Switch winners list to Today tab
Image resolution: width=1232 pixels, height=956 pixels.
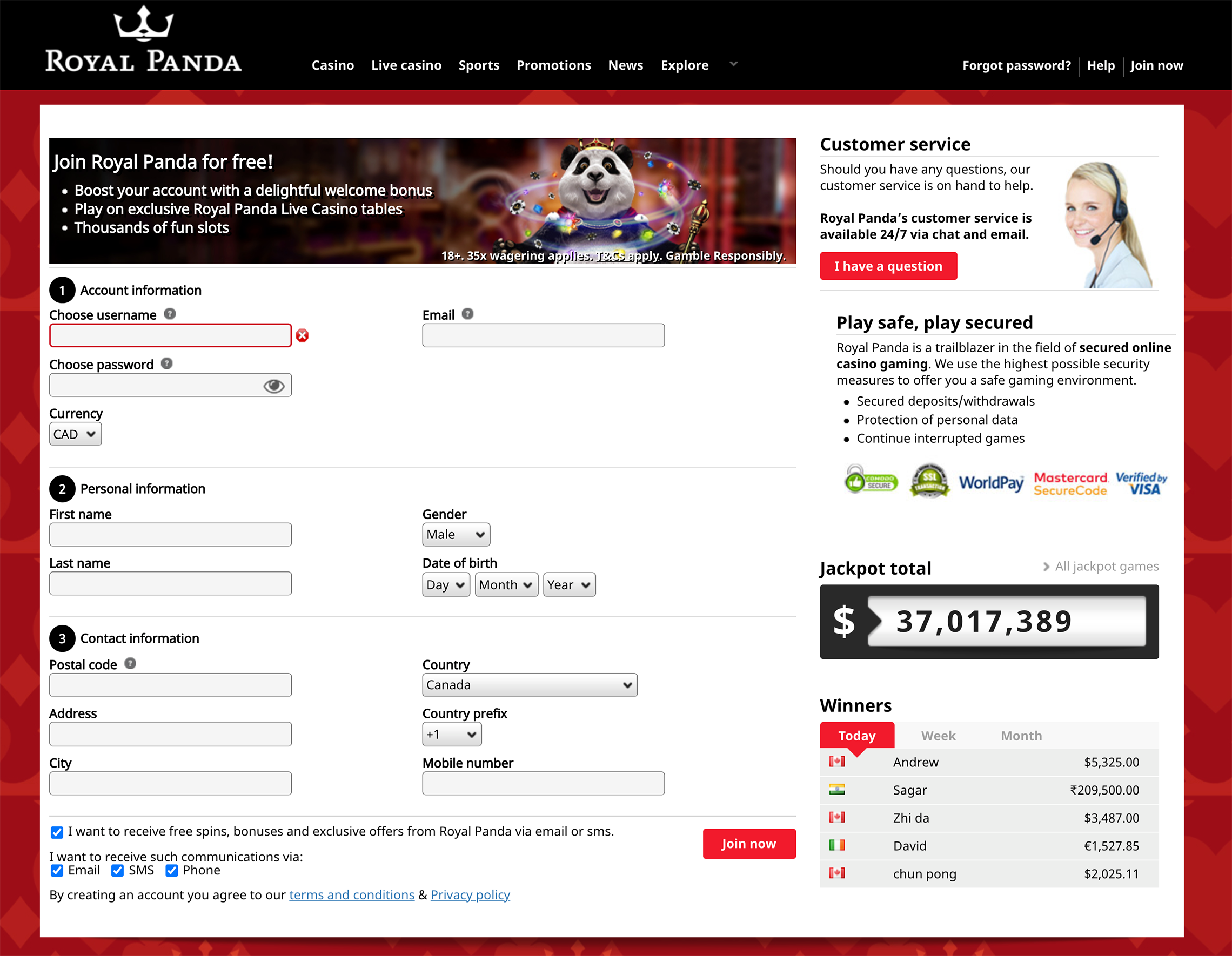(x=858, y=736)
